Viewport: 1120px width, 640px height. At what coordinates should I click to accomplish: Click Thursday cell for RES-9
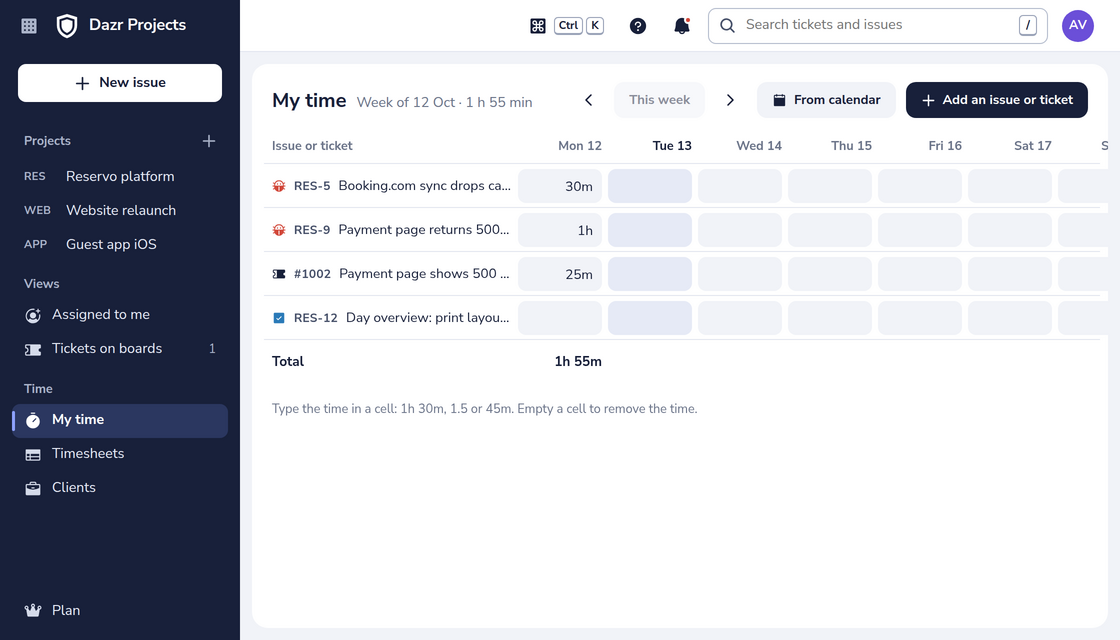click(x=830, y=230)
